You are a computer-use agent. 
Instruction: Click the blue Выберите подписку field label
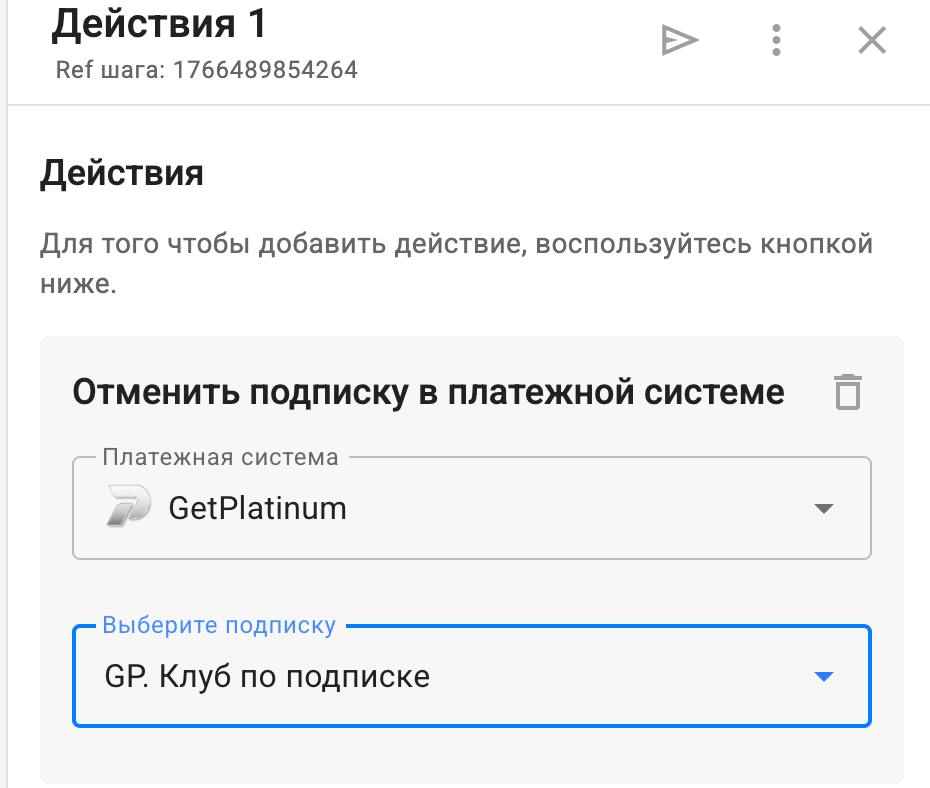click(x=219, y=626)
